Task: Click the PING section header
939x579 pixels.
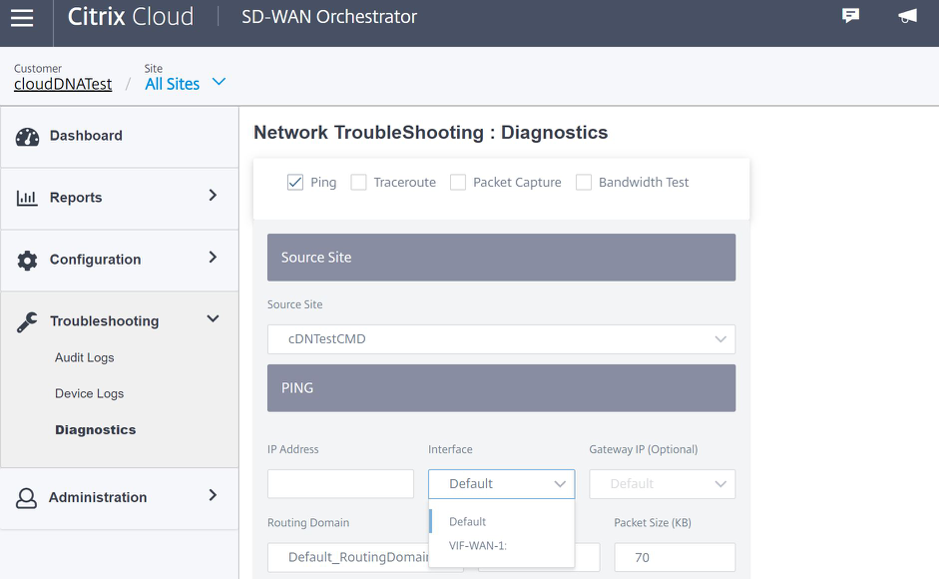Action: click(501, 388)
